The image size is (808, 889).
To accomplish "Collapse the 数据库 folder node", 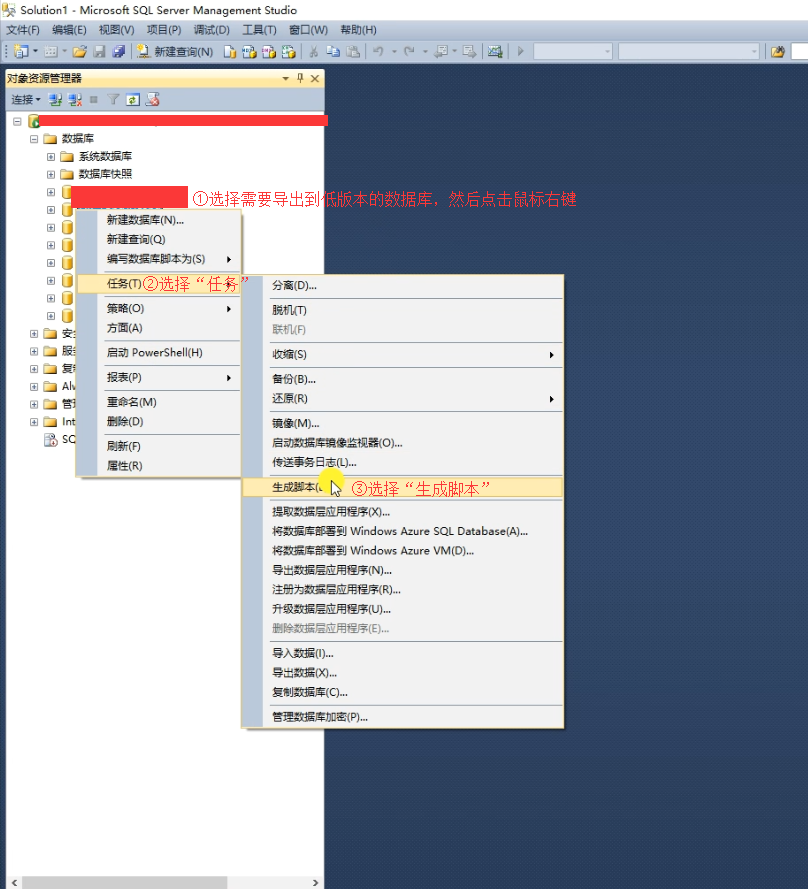I will (x=34, y=139).
